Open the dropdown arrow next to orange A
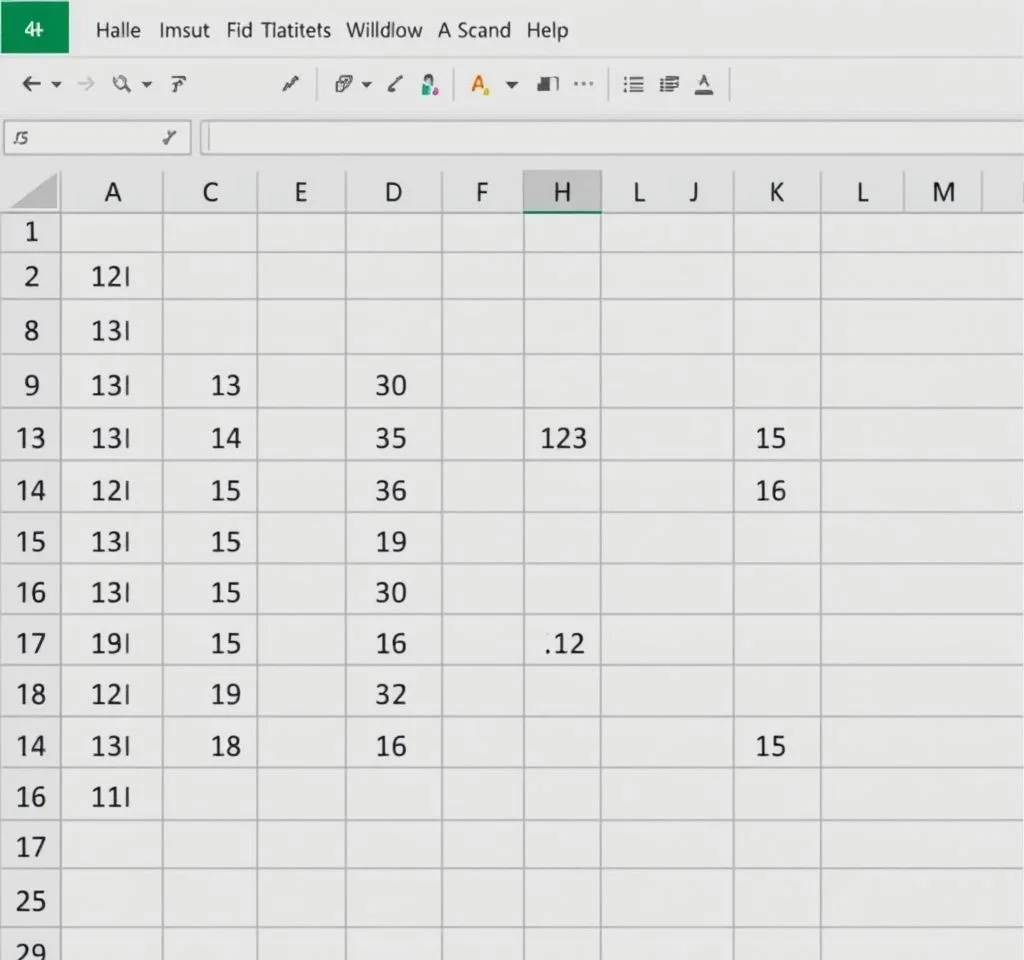The width and height of the screenshot is (1024, 960). tap(512, 85)
